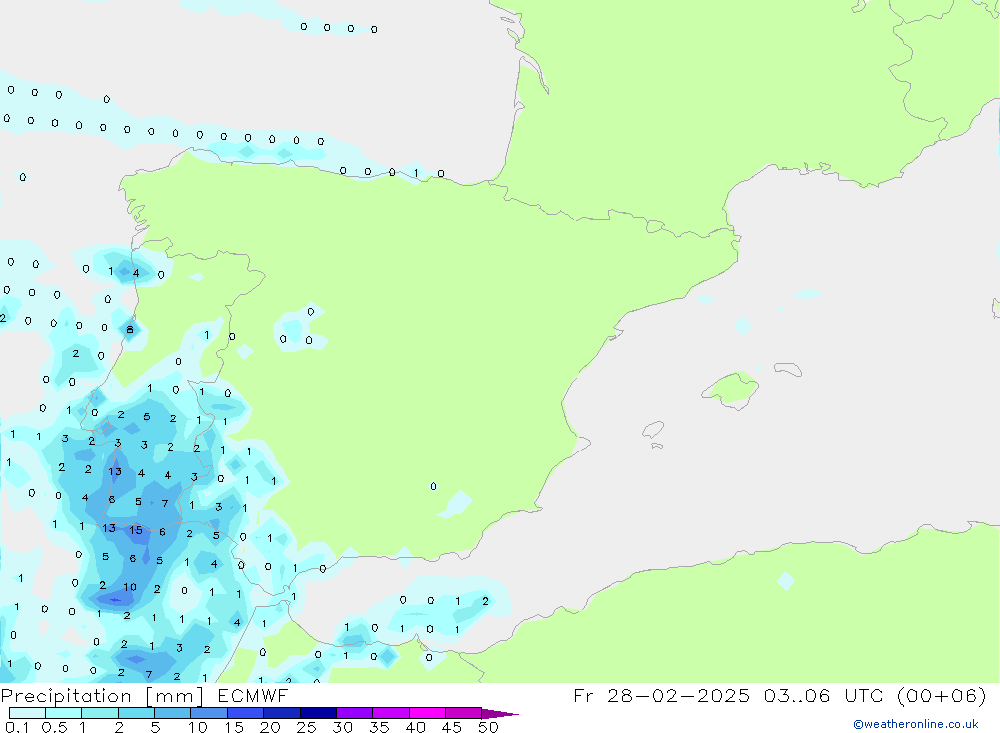Click the "15" precipitation value on the map
Image resolution: width=1000 pixels, height=733 pixels.
[136, 530]
